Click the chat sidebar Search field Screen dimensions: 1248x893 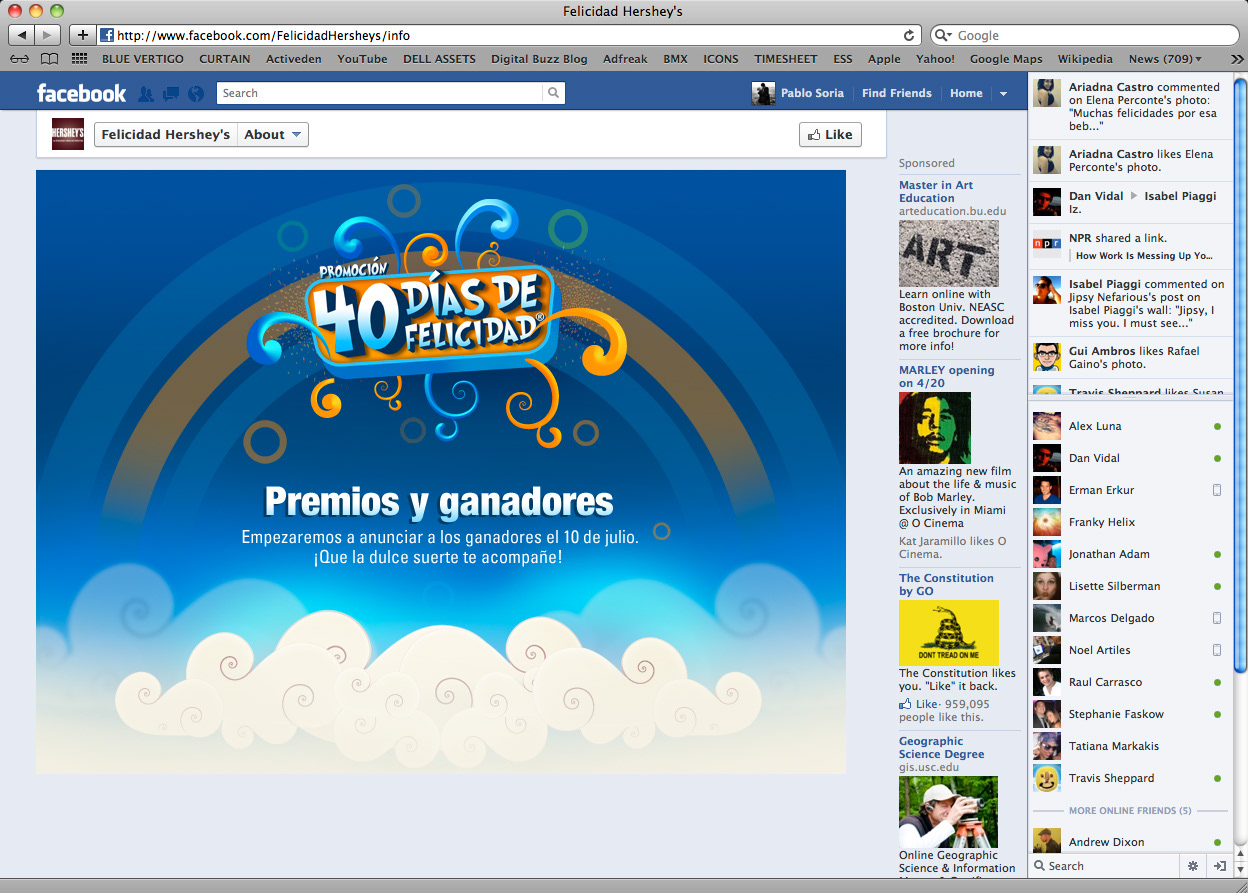[x=1104, y=866]
